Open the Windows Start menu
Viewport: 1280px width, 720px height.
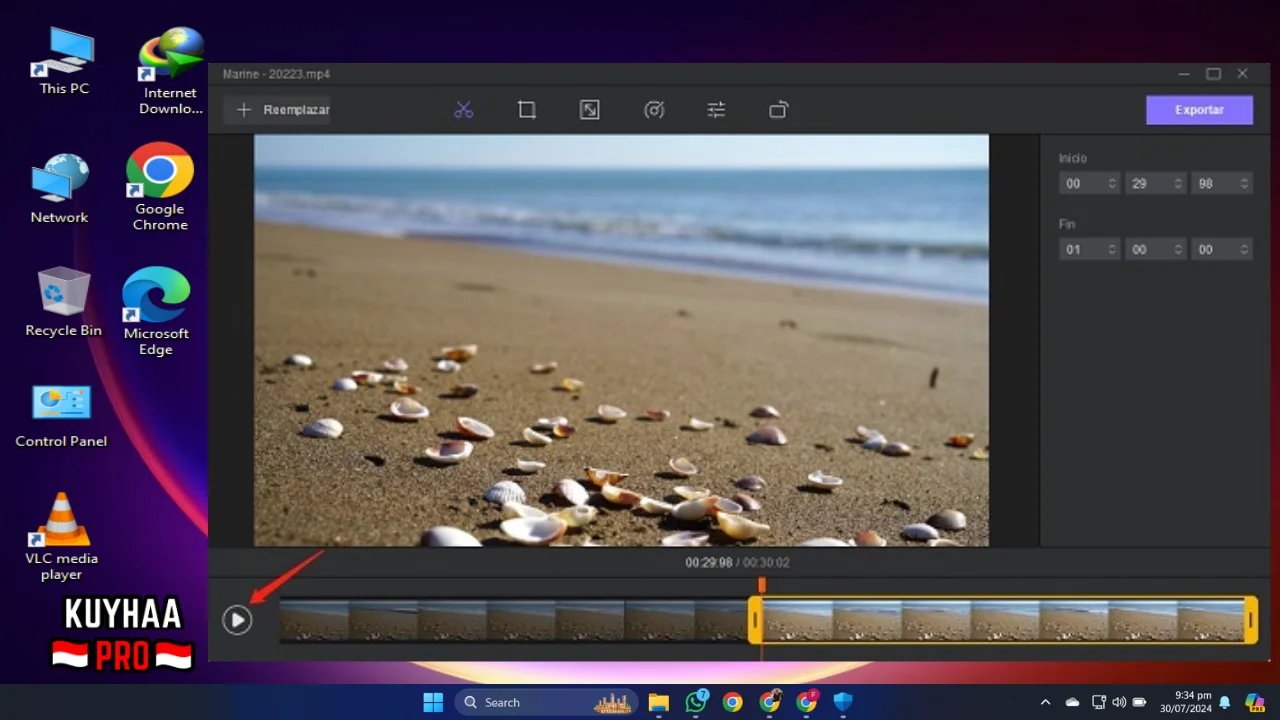coord(433,702)
